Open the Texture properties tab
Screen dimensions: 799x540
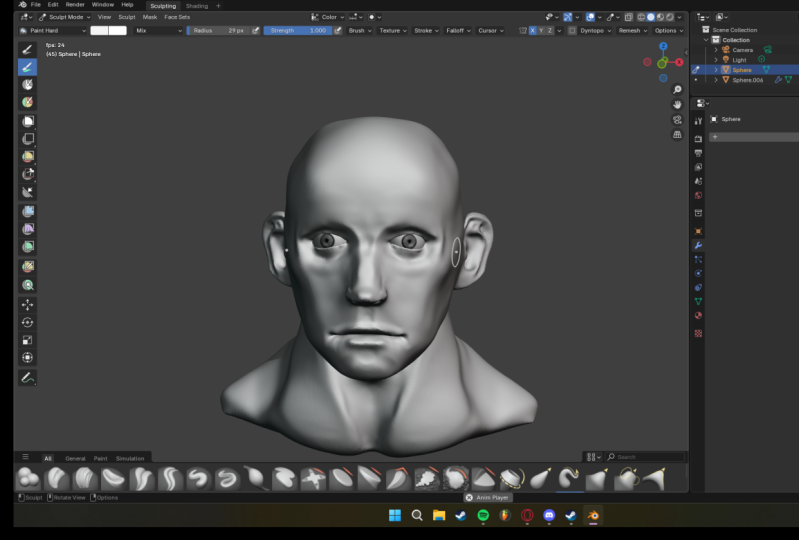[x=699, y=333]
